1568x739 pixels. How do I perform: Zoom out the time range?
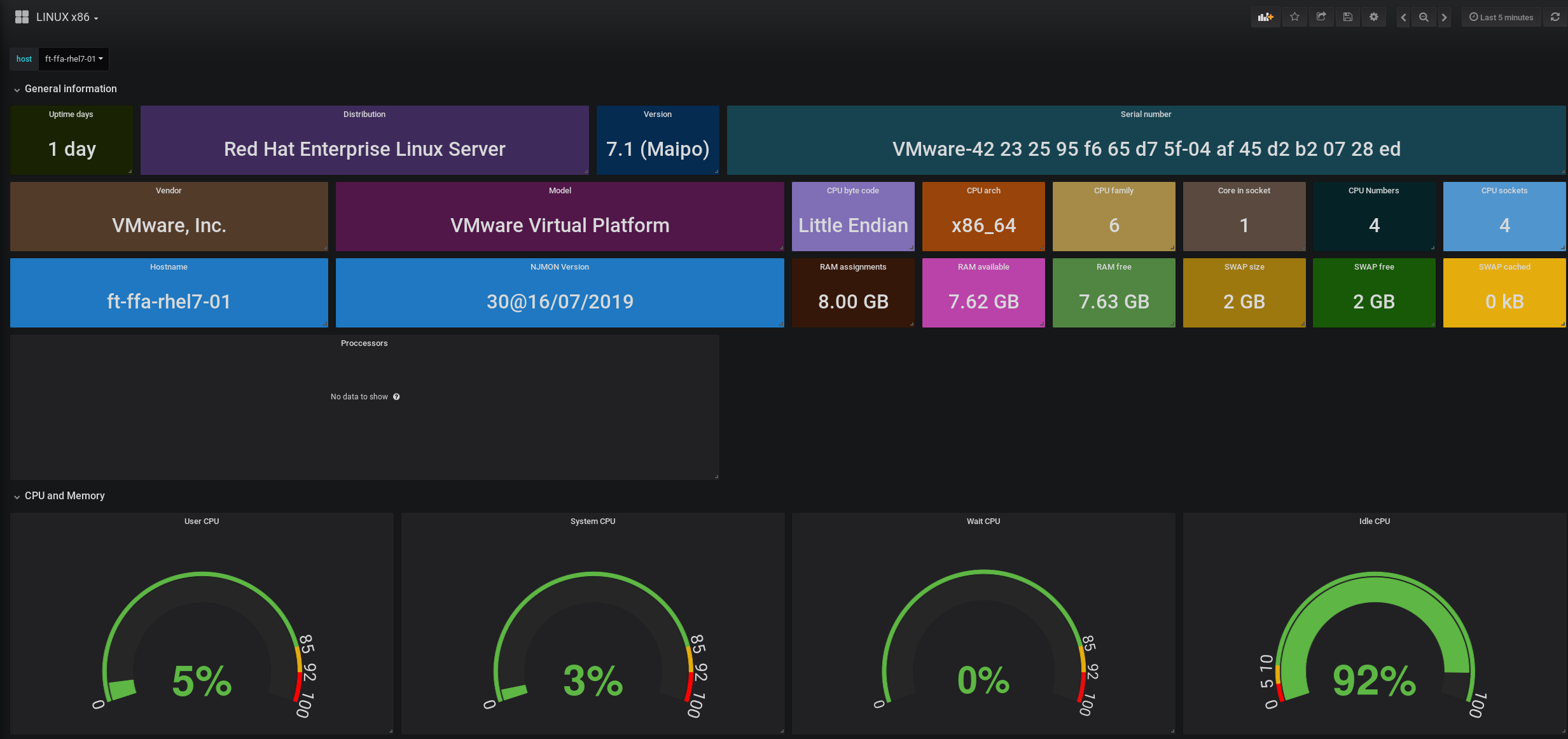[x=1424, y=17]
